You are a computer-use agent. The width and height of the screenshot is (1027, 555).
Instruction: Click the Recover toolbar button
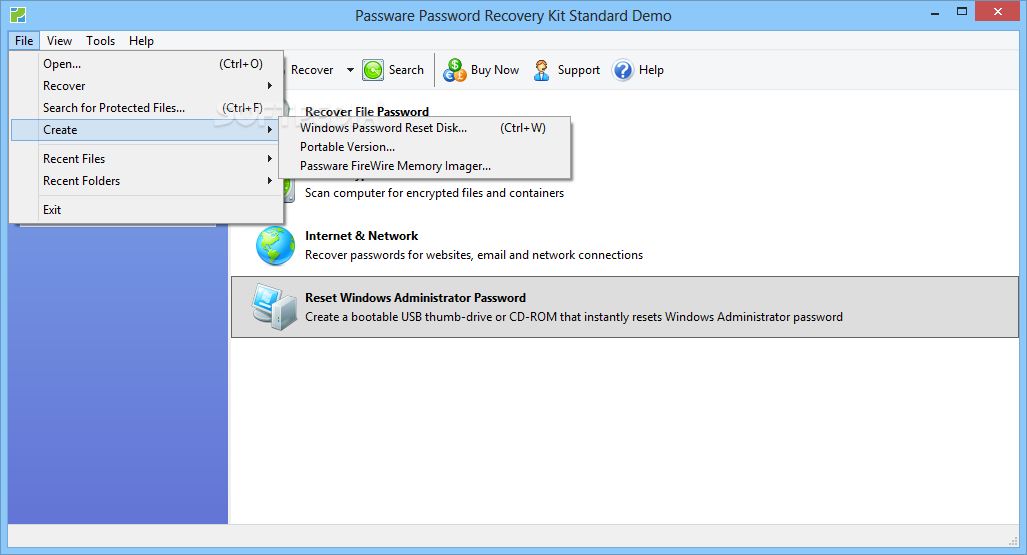click(312, 70)
